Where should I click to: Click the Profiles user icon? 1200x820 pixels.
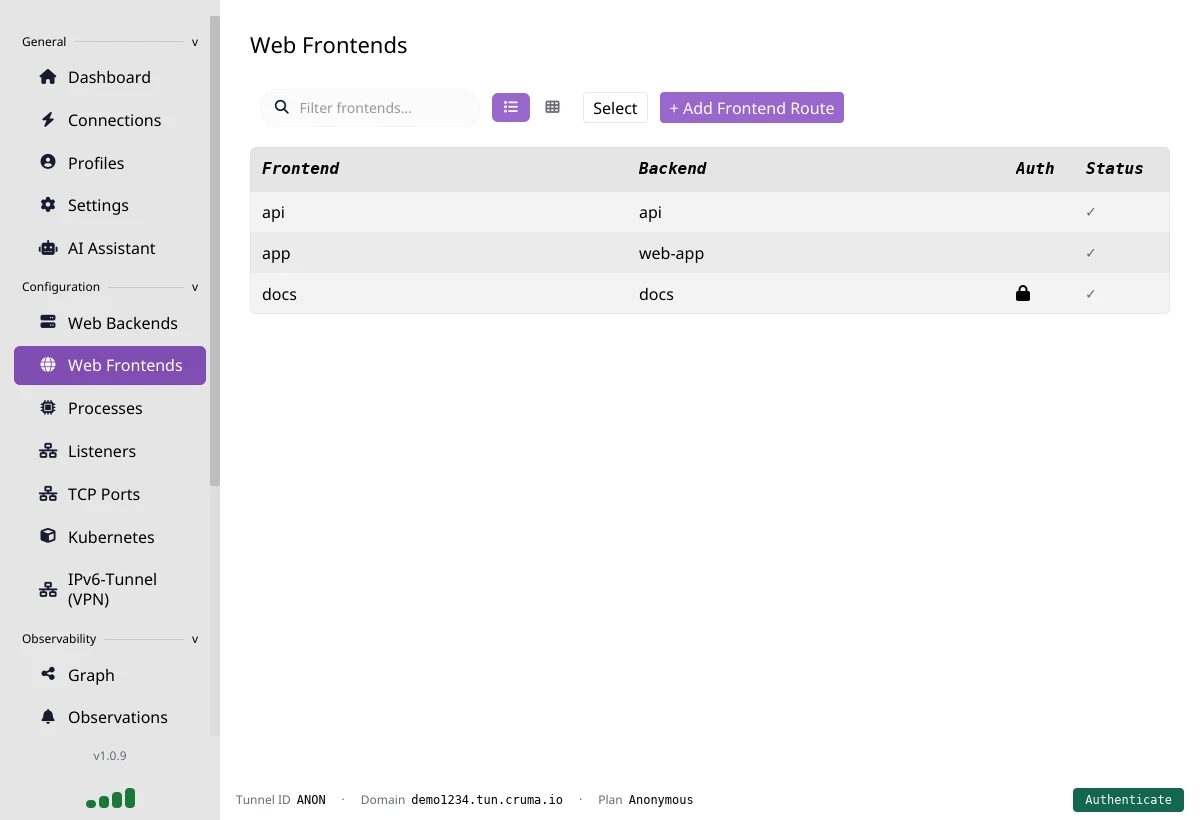[x=48, y=162]
